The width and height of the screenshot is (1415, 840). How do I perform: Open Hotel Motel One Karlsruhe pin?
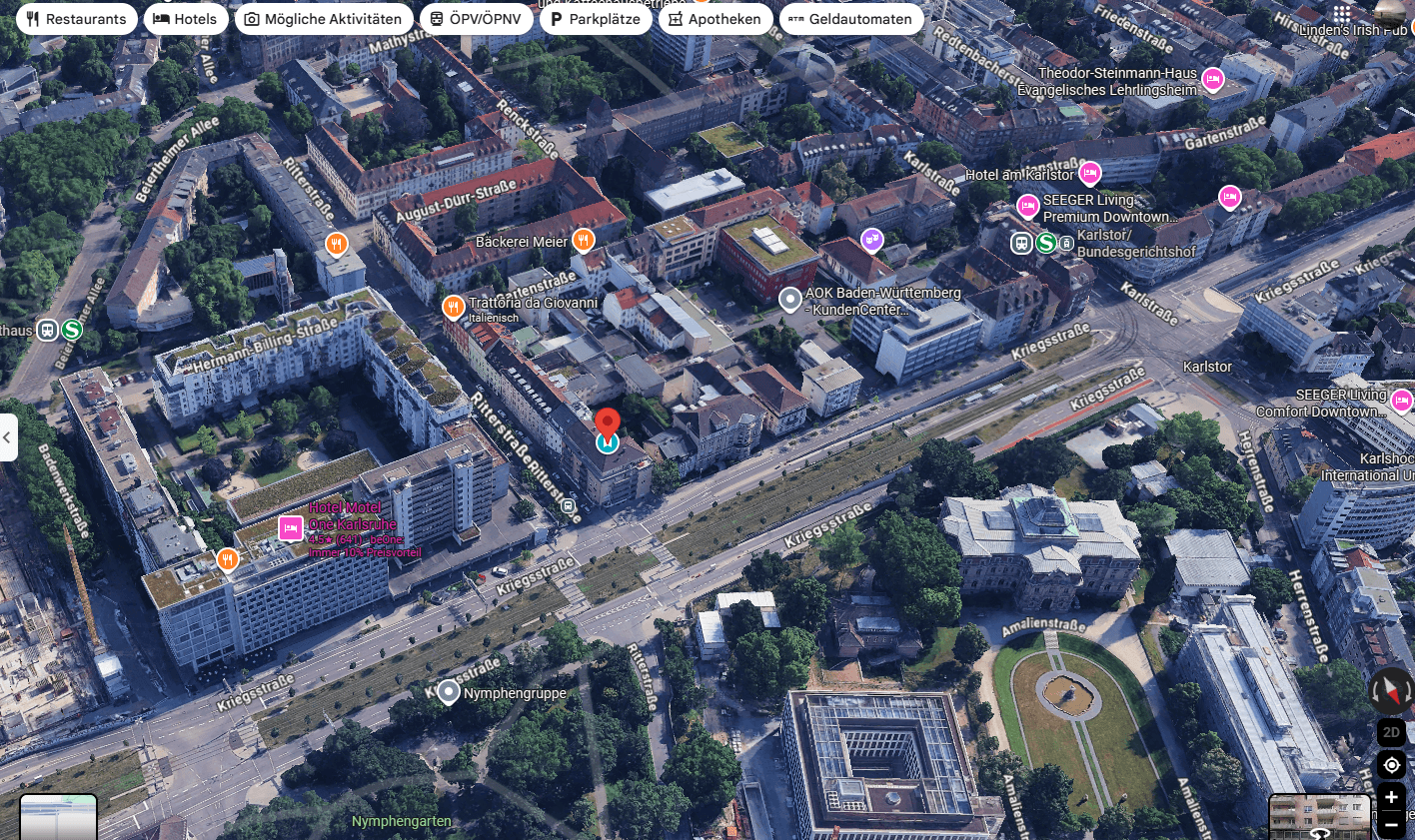click(291, 528)
